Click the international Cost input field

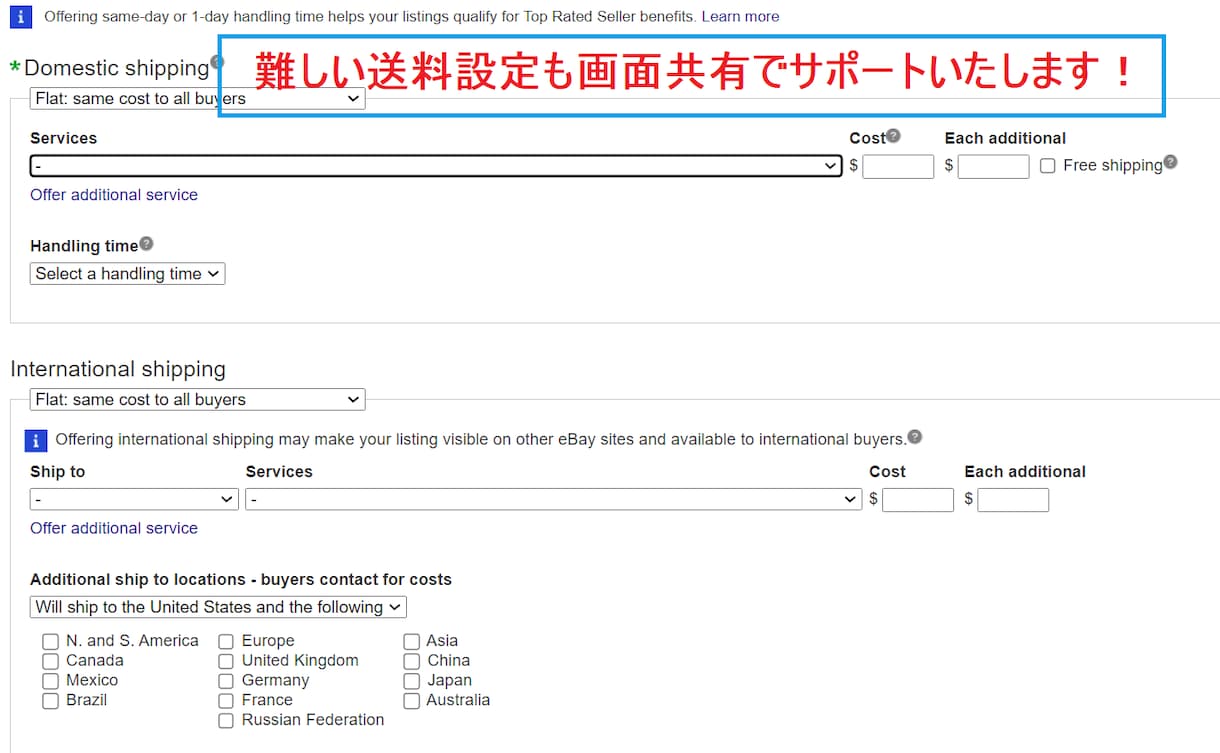pyautogui.click(x=918, y=499)
